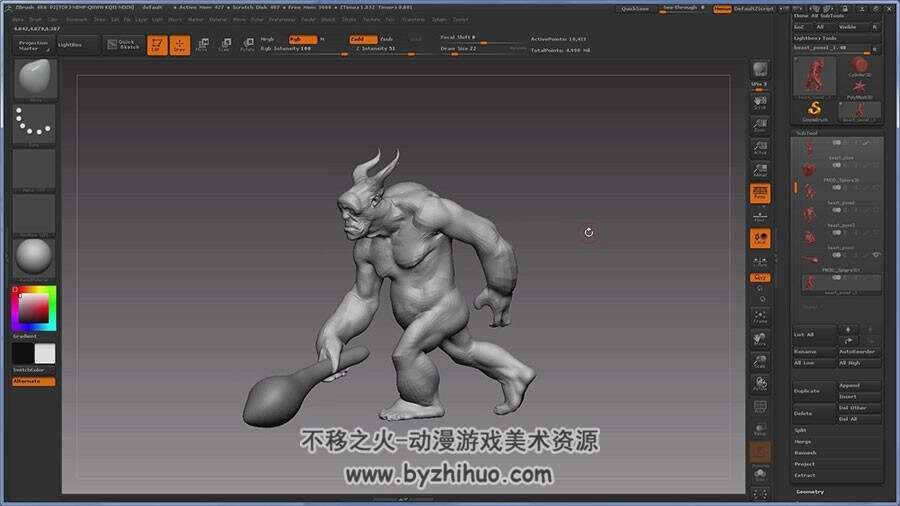Adjust the Focal Shift slider
This screenshot has height=506, width=900.
[482, 39]
